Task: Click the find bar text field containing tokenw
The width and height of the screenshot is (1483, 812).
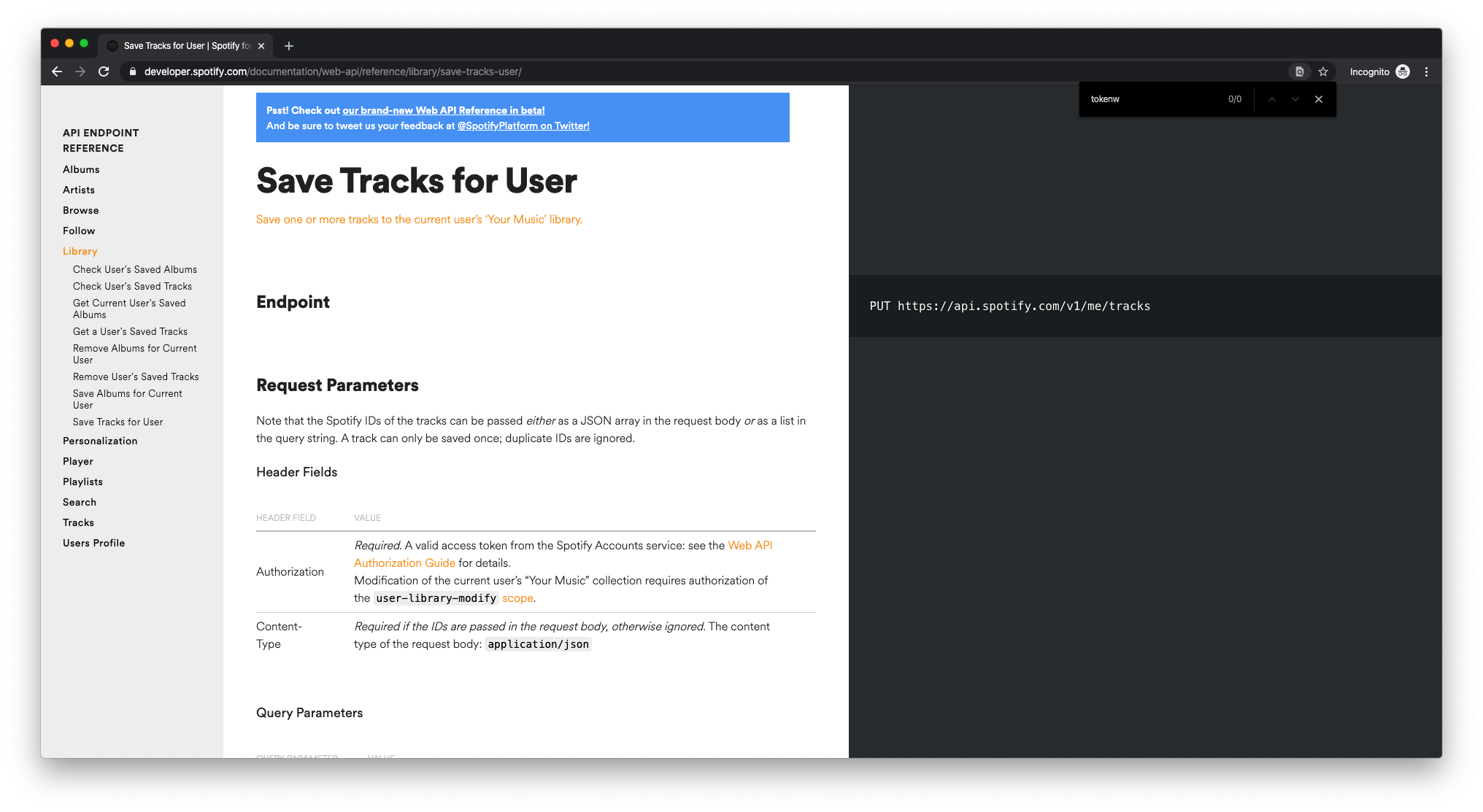Action: (1153, 99)
